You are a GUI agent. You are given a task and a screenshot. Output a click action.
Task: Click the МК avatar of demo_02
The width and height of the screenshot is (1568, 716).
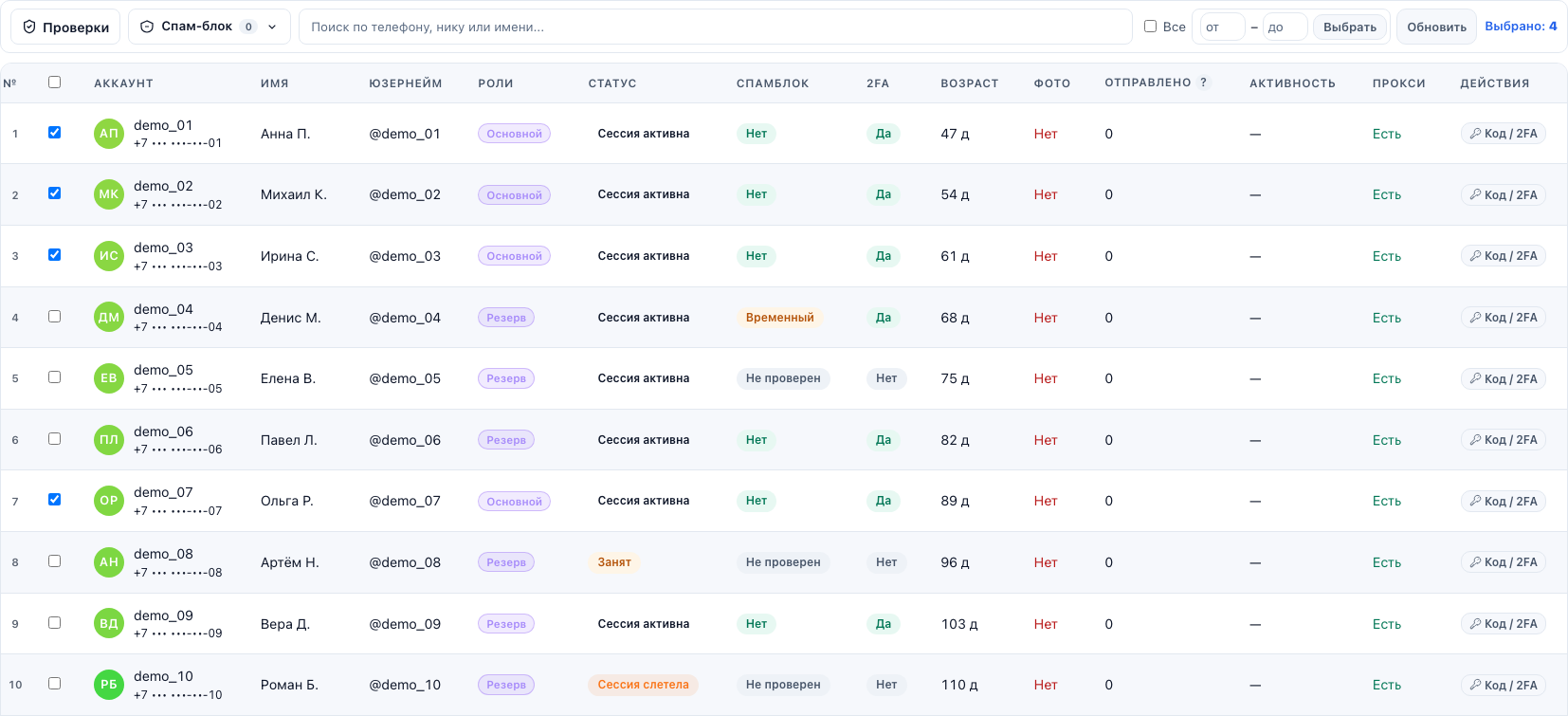(x=109, y=194)
